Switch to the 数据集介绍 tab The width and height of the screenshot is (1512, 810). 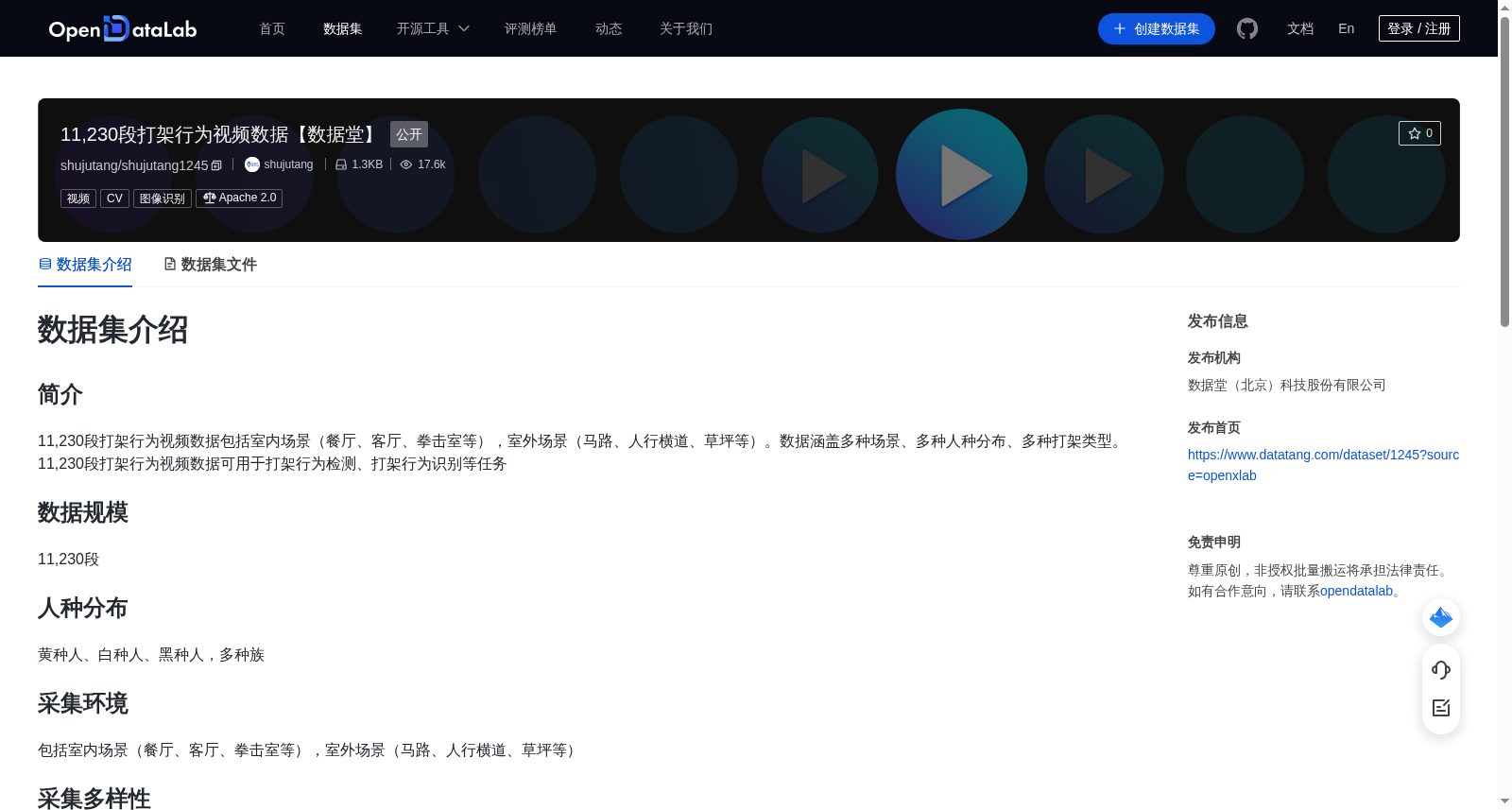pos(85,265)
